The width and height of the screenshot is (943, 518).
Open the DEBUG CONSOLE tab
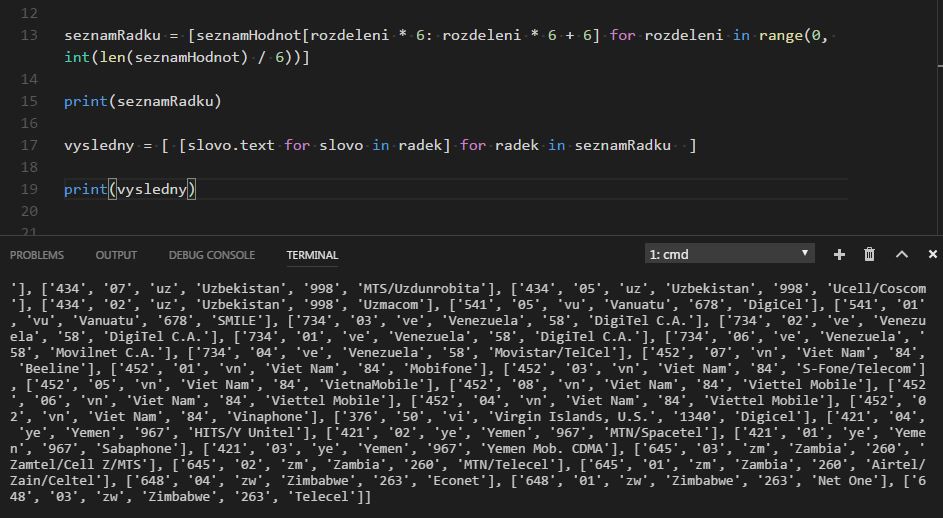(x=212, y=255)
